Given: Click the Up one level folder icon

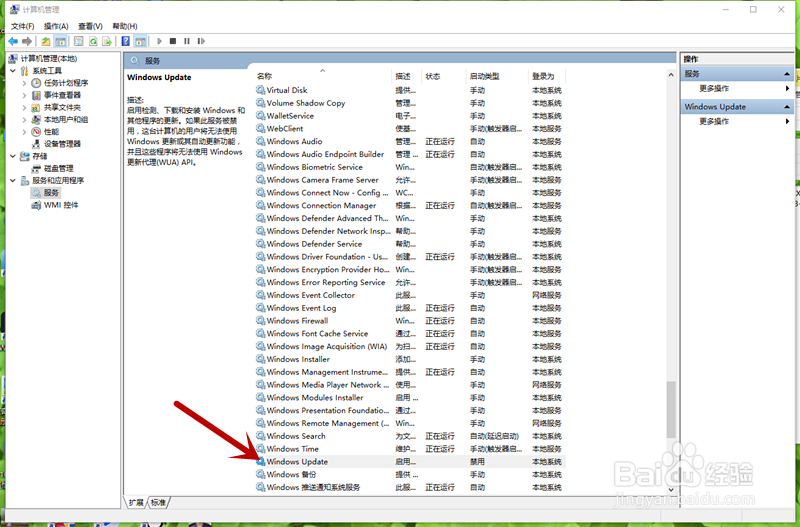Looking at the screenshot, I should (46, 41).
